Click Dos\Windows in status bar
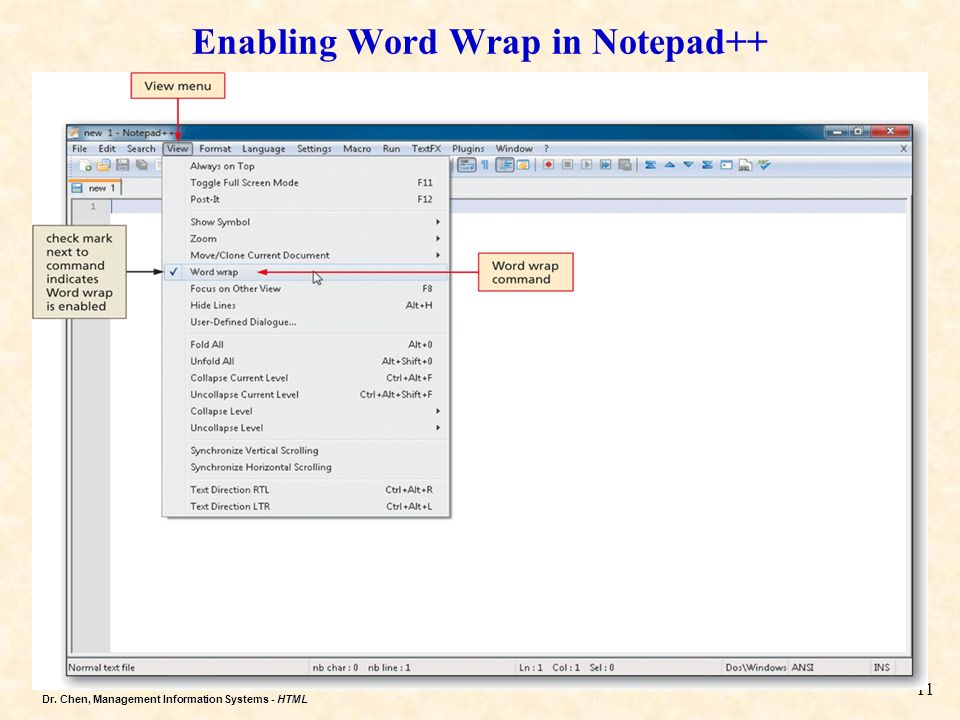This screenshot has height=720, width=960. pyautogui.click(x=756, y=667)
